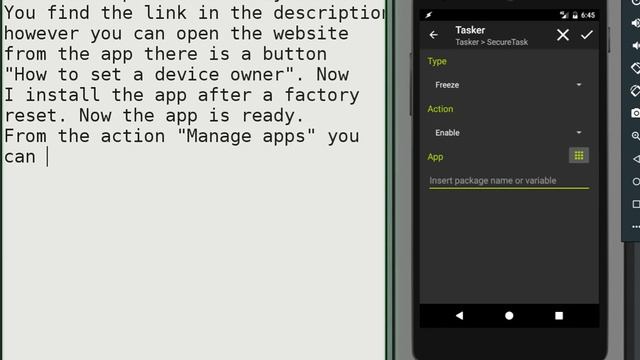Open the emulator more options dots
This screenshot has height=360, width=640.
point(636,227)
